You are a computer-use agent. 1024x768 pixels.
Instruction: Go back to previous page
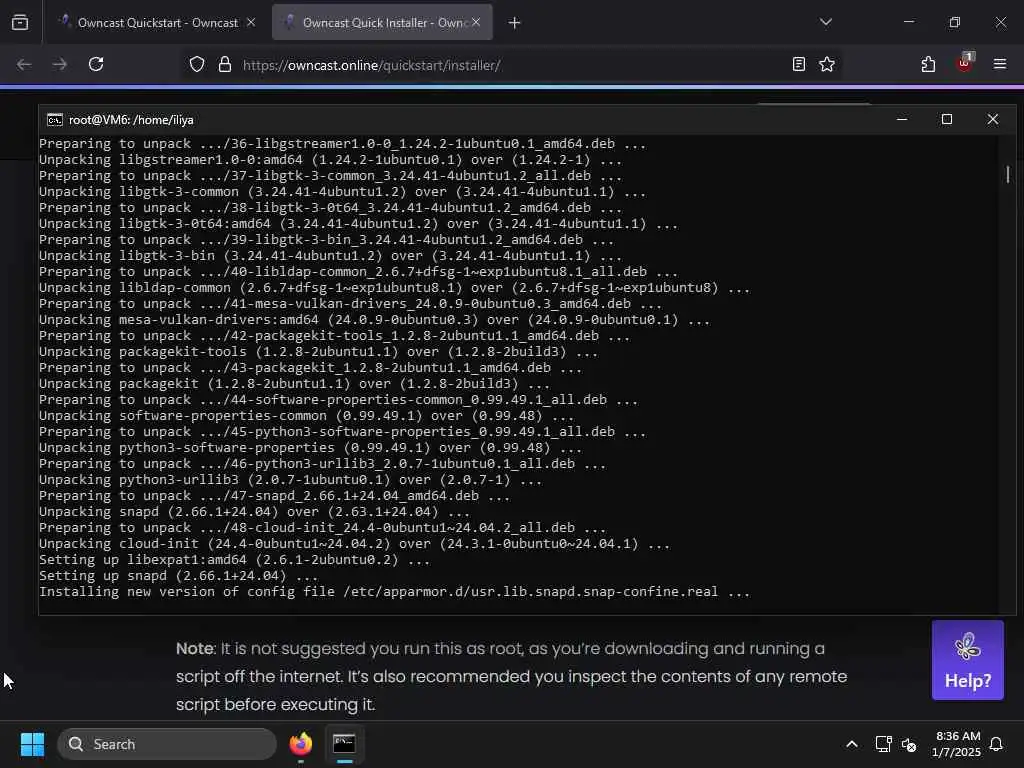[x=24, y=65]
